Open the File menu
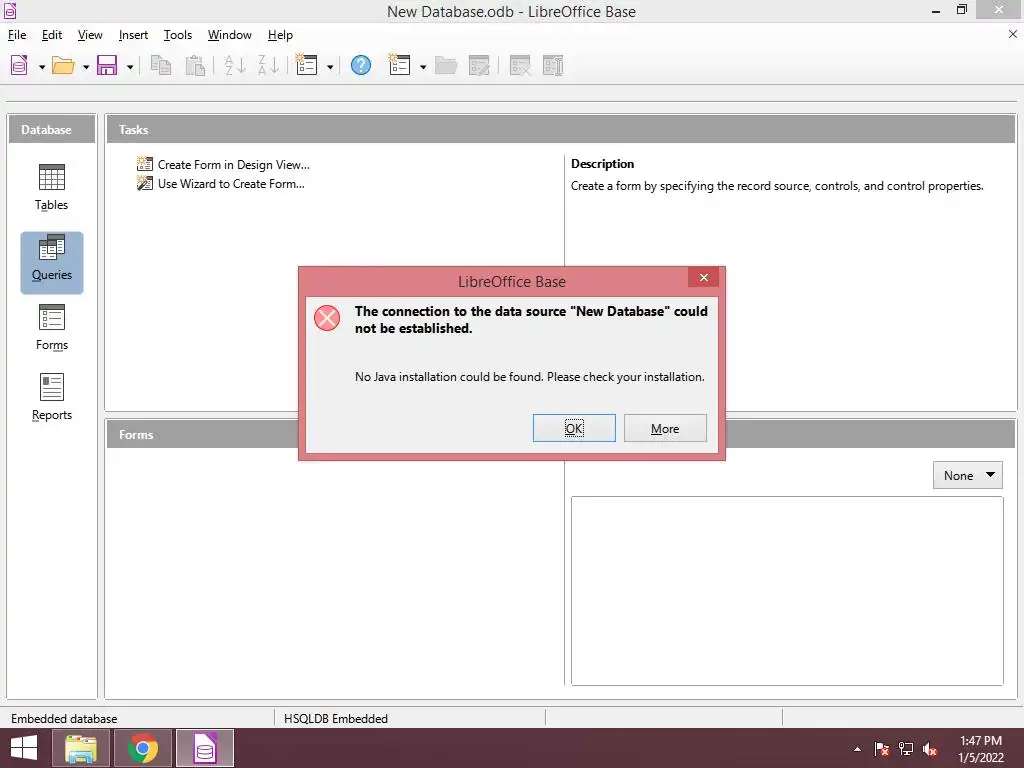The image size is (1024, 768). coord(17,35)
